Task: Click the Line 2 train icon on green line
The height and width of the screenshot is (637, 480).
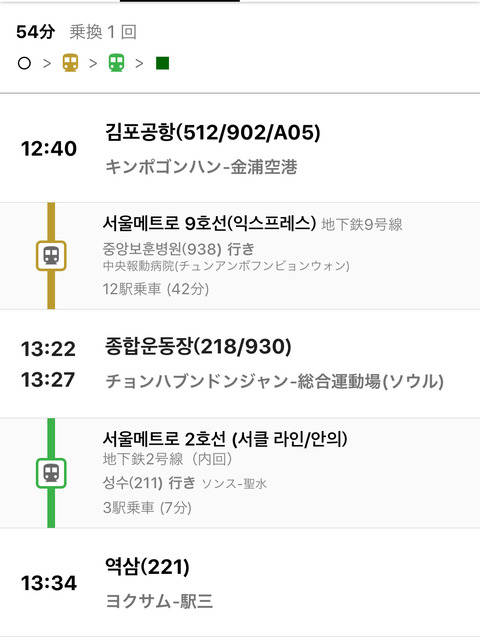Action: click(51, 473)
